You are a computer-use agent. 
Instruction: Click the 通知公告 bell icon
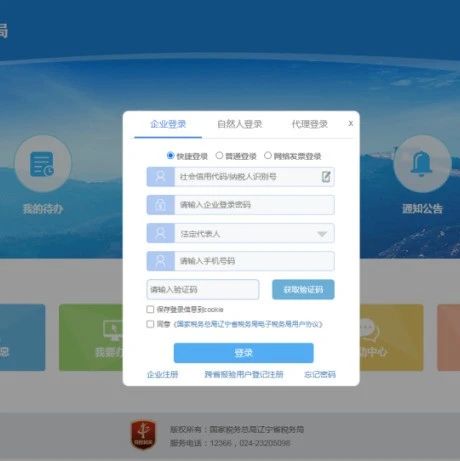pyautogui.click(x=422, y=164)
